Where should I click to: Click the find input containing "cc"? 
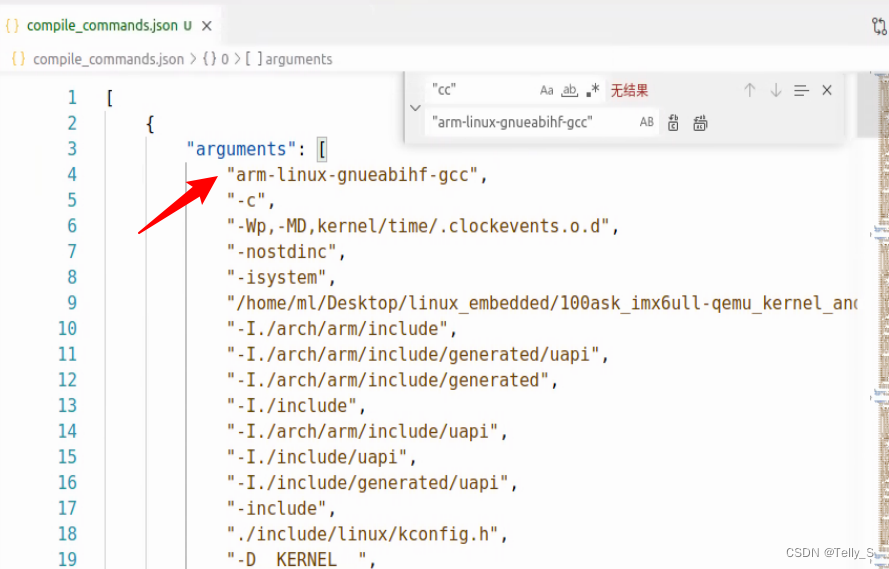point(482,90)
